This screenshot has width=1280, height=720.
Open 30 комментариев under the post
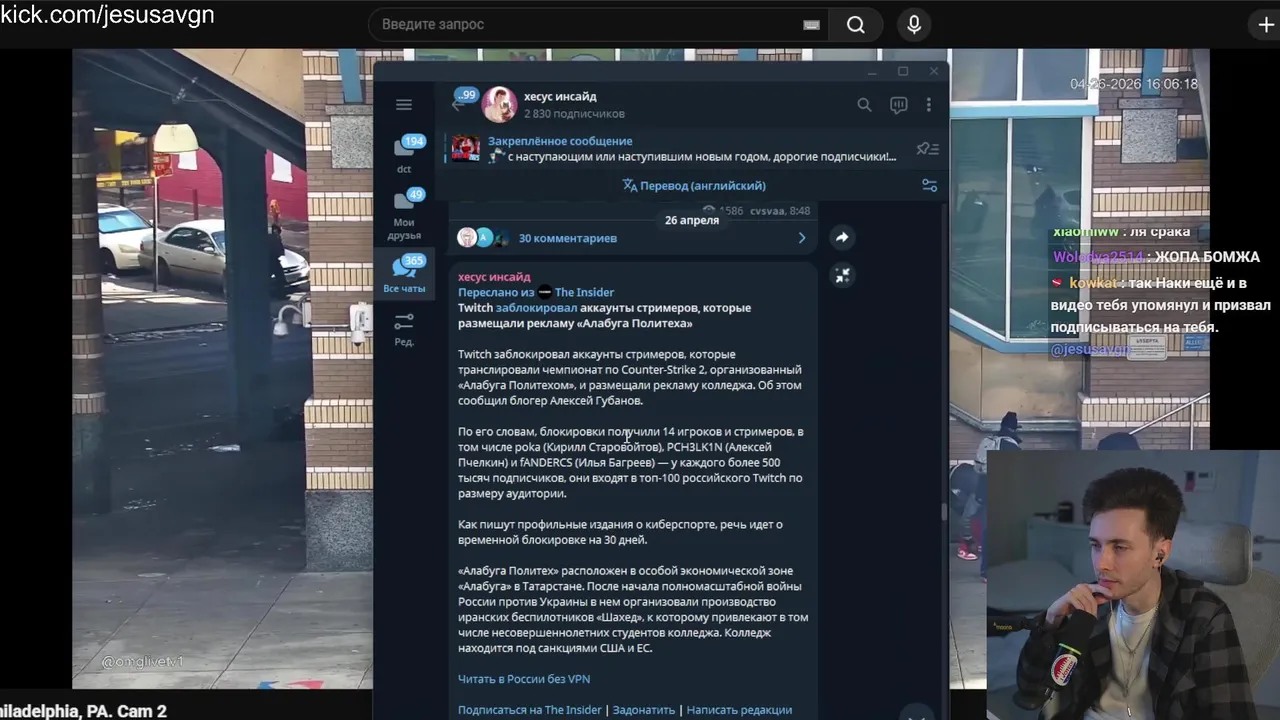pyautogui.click(x=567, y=238)
